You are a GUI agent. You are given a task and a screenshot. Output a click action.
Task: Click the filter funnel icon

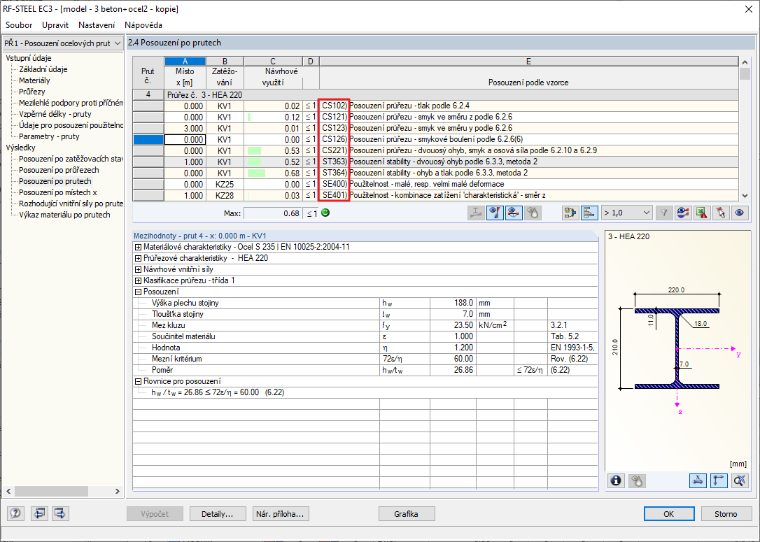point(664,213)
